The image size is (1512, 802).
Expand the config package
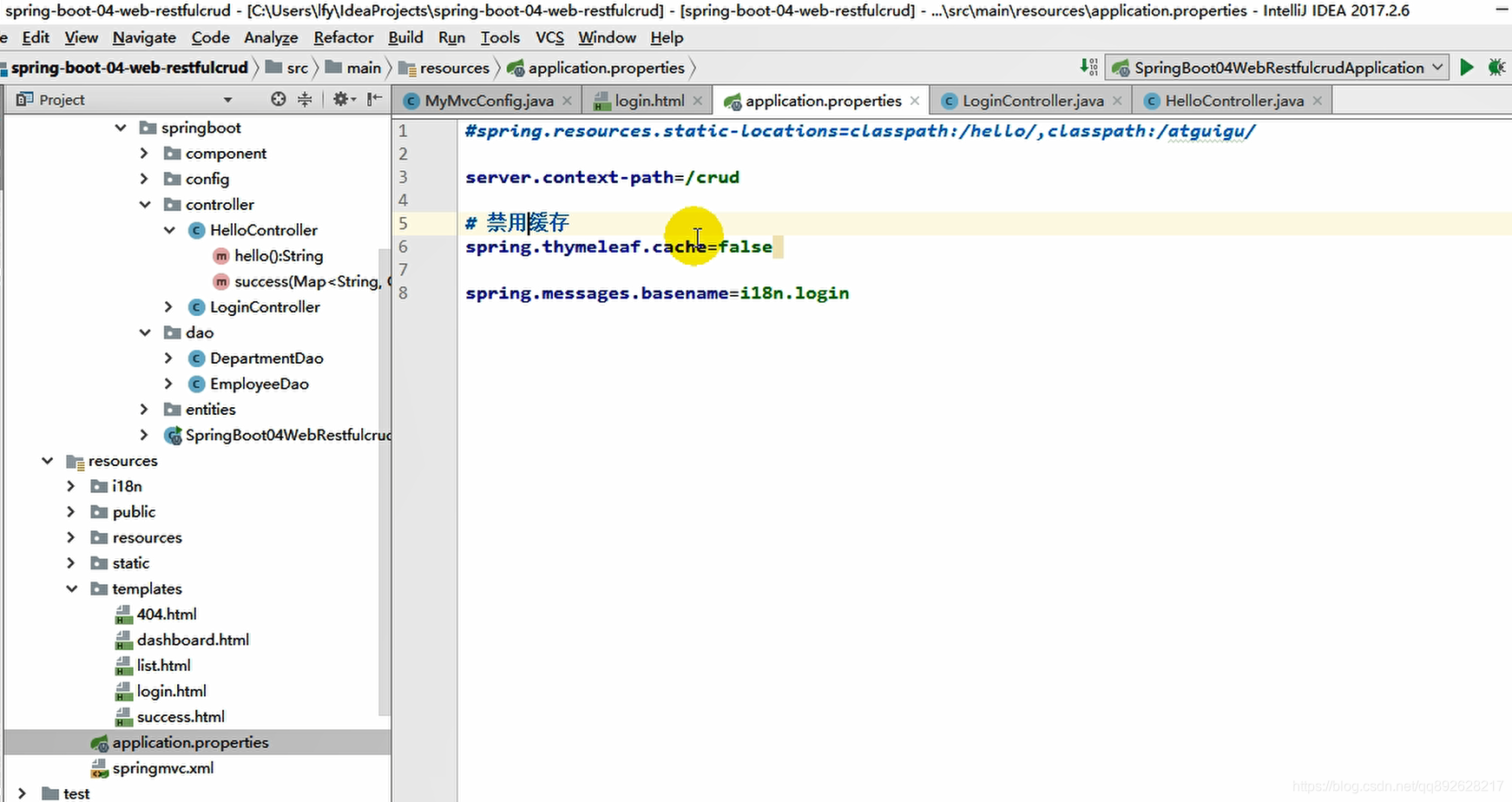[145, 179]
